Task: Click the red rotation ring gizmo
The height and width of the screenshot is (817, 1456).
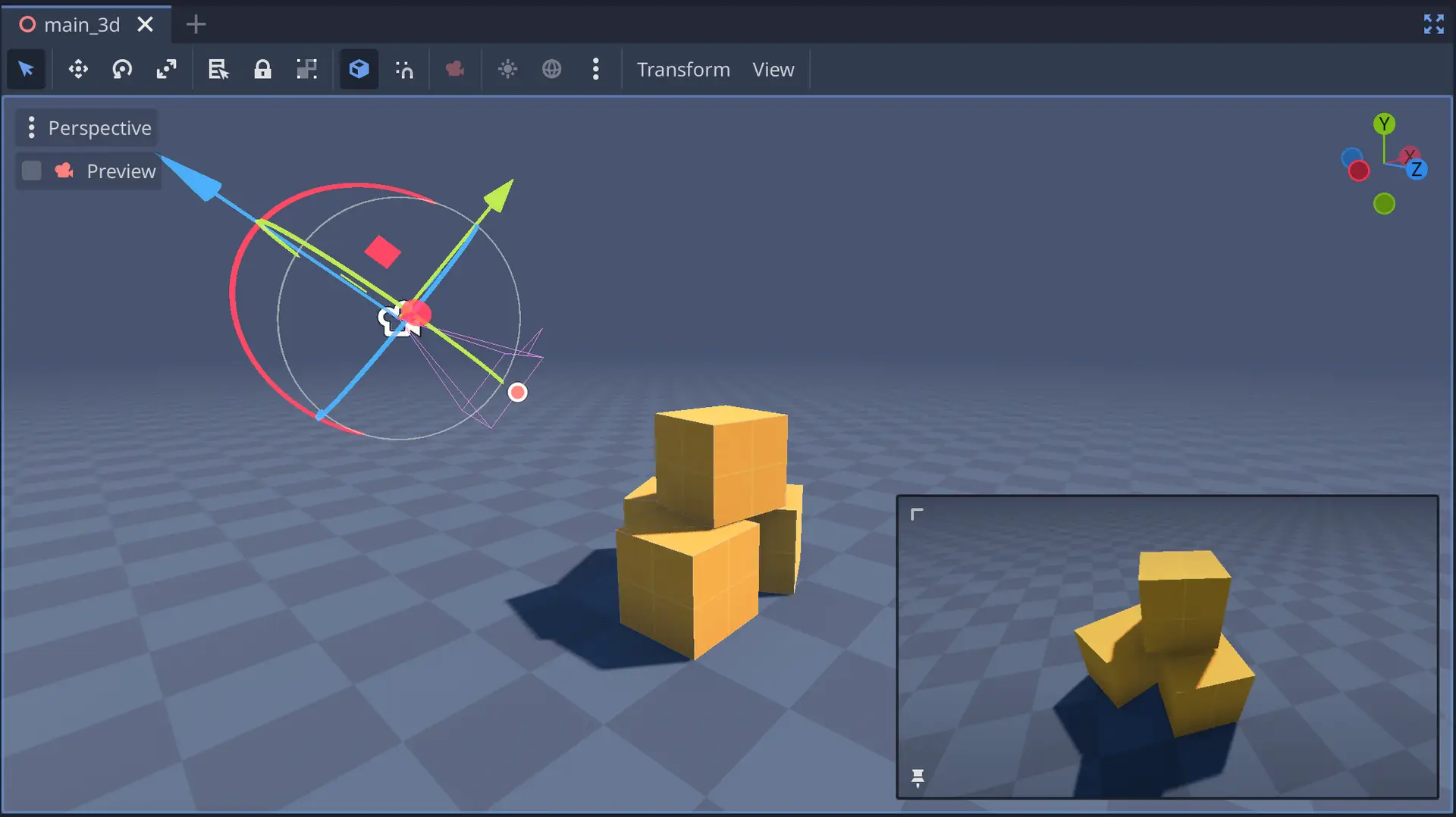Action: [232, 292]
